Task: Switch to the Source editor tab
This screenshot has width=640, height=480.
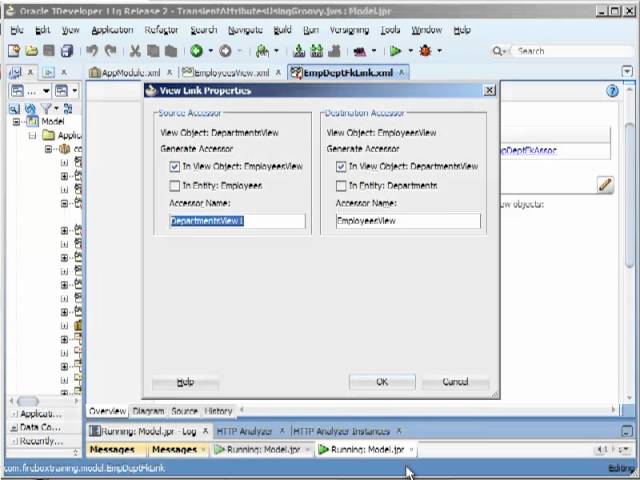Action: click(x=184, y=411)
